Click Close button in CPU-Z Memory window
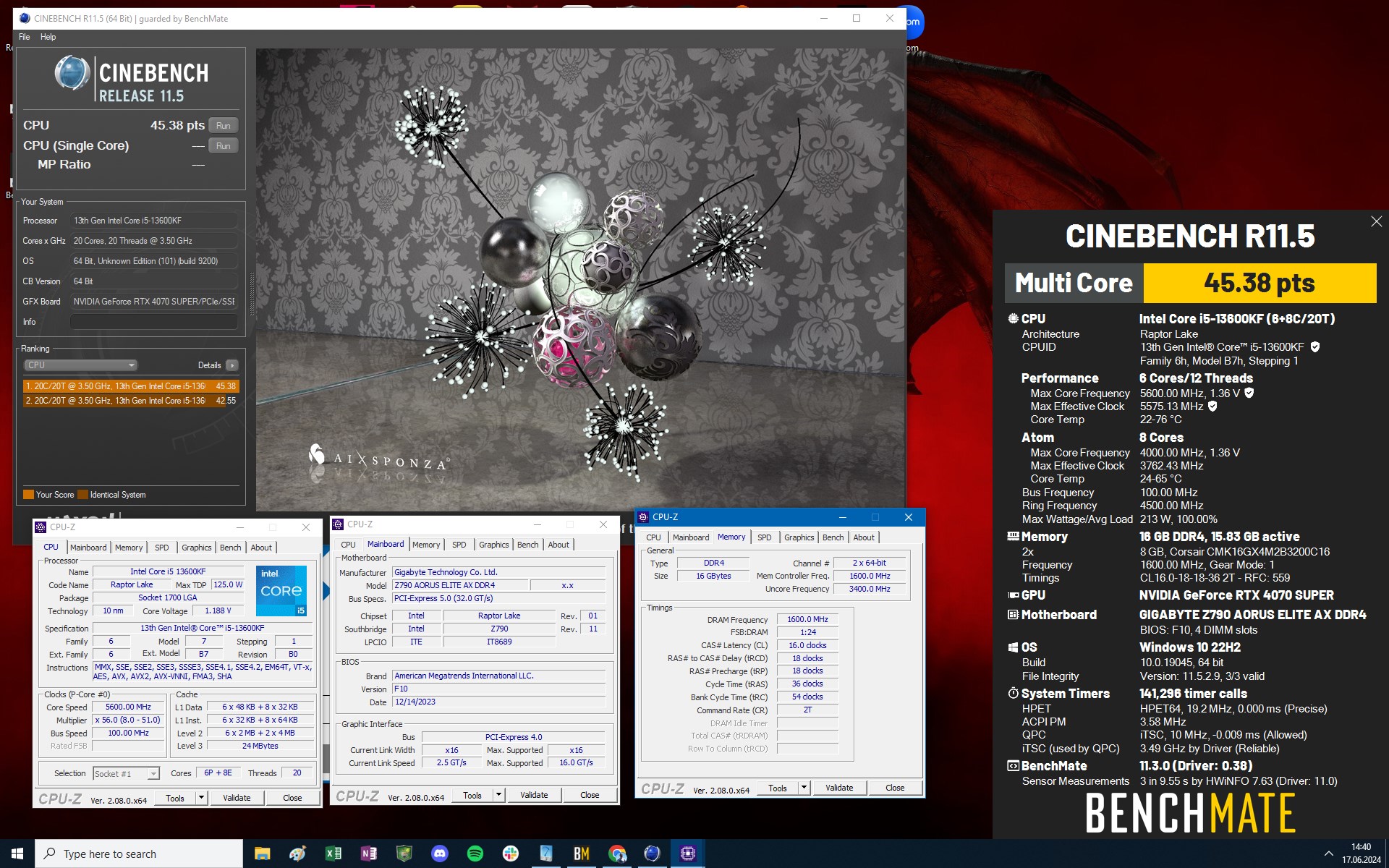The height and width of the screenshot is (868, 1389). [895, 788]
